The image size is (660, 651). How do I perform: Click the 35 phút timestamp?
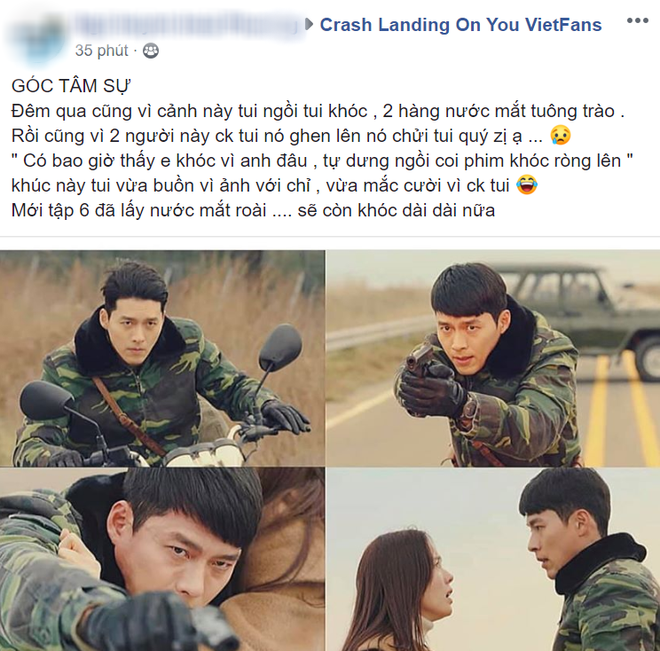pos(101,51)
